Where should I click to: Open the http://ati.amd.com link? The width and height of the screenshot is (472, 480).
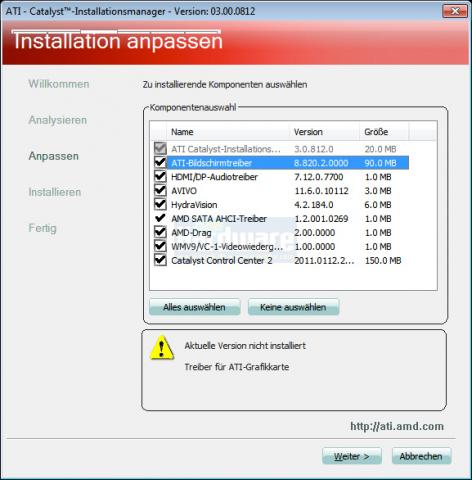click(x=397, y=426)
